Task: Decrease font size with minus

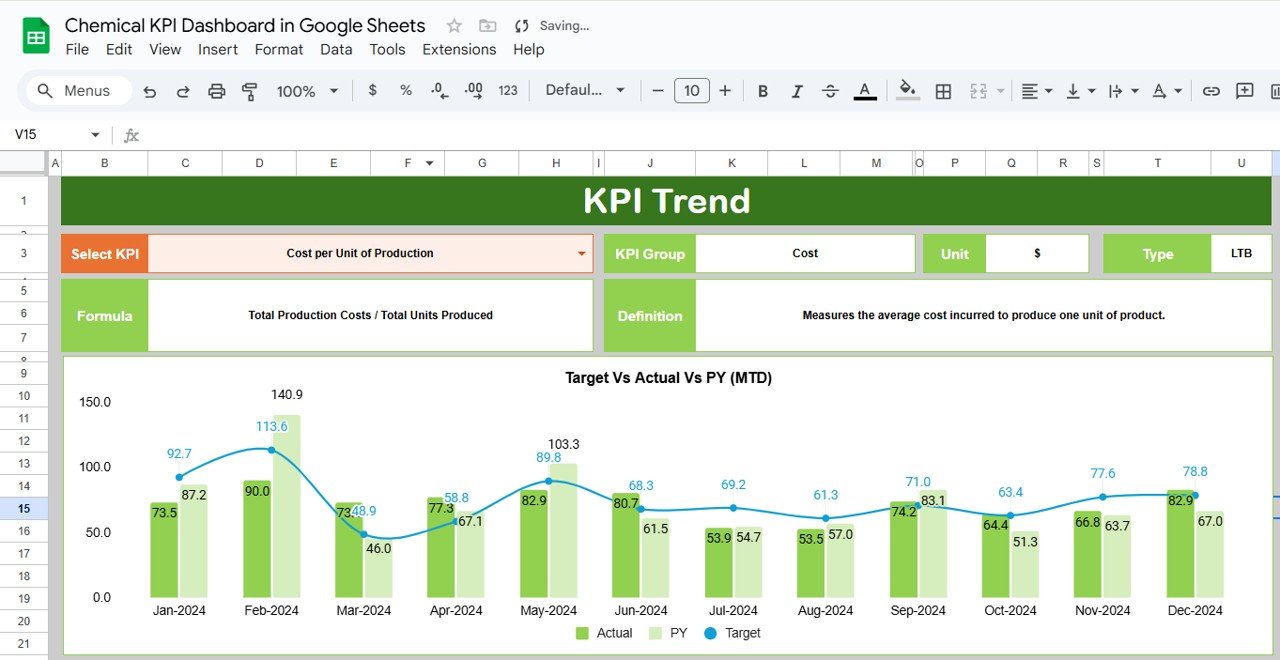Action: 658,90
